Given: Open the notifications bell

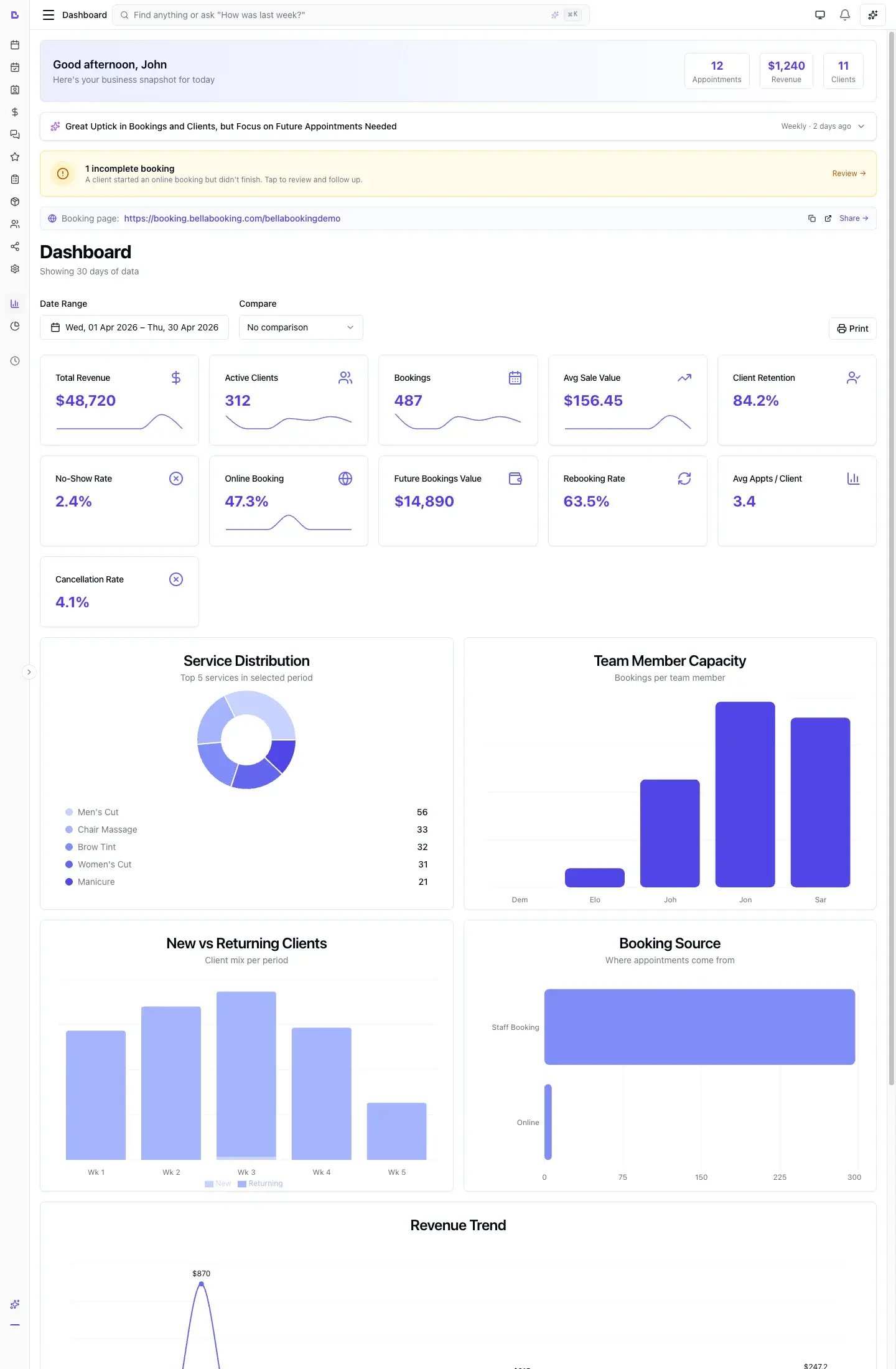Looking at the screenshot, I should tap(845, 15).
